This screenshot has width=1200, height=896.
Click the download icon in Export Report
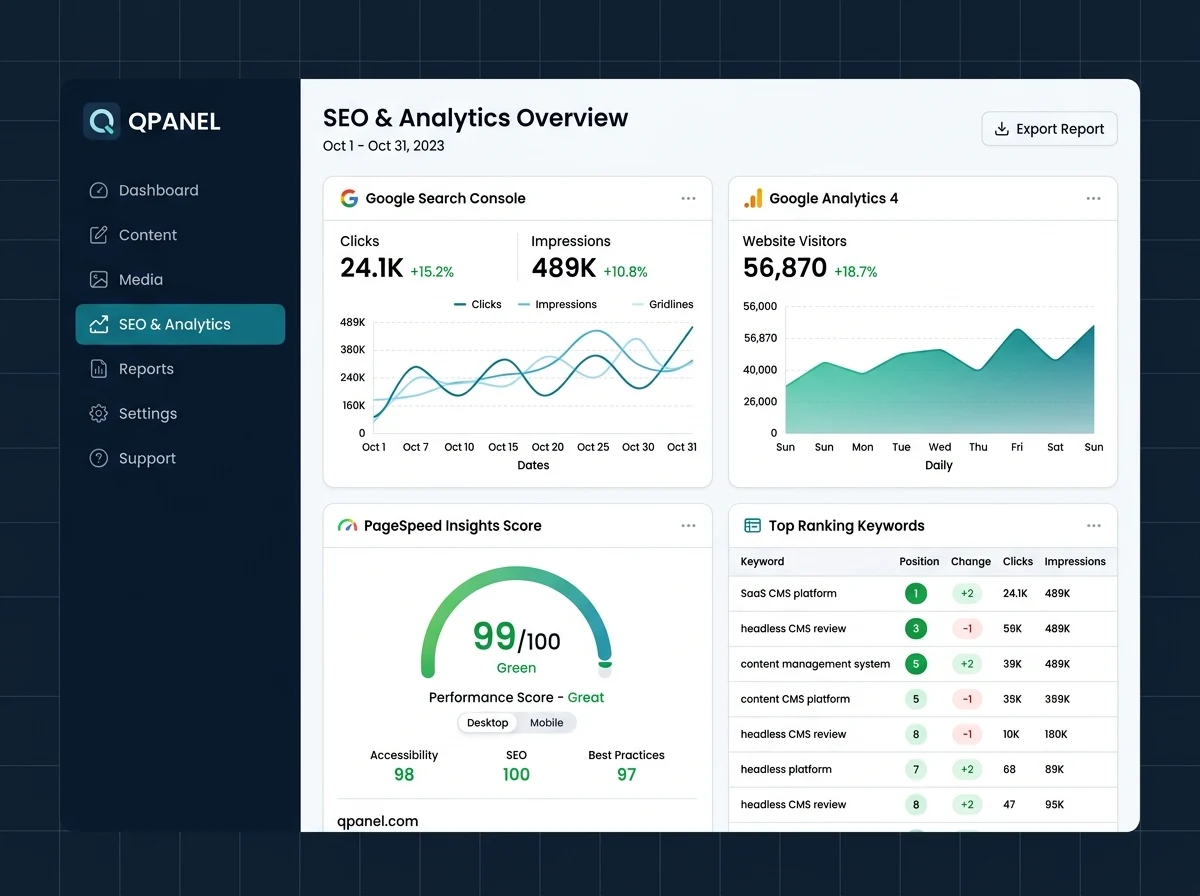click(x=1001, y=129)
